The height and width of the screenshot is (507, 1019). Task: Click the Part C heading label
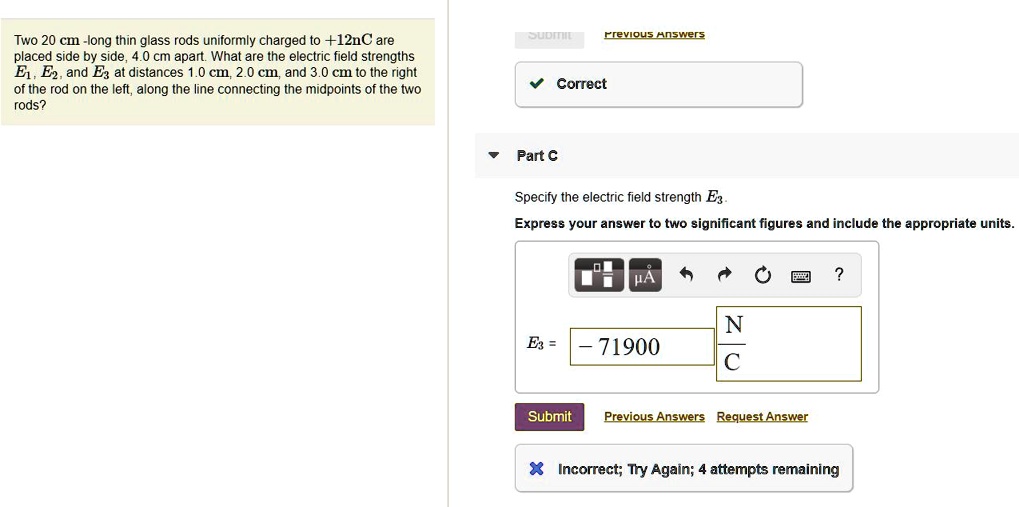coord(537,156)
